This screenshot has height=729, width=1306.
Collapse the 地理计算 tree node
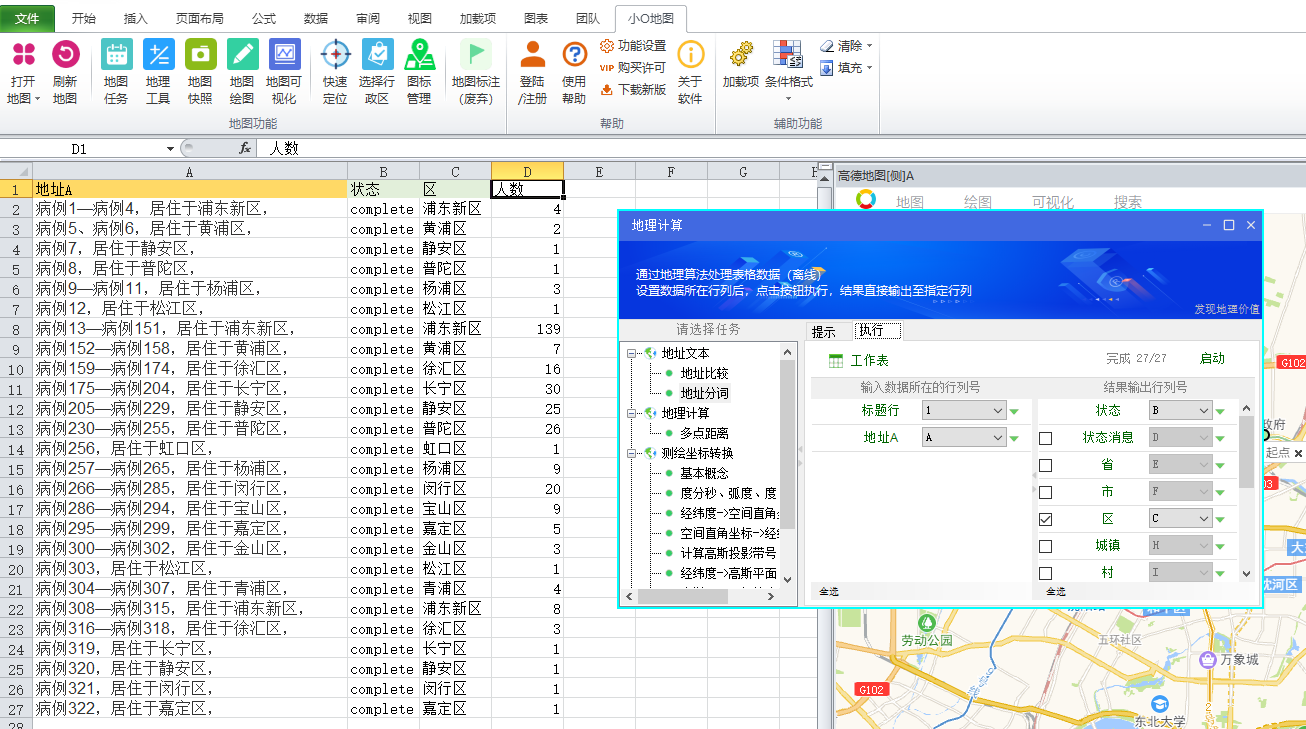pyautogui.click(x=632, y=413)
